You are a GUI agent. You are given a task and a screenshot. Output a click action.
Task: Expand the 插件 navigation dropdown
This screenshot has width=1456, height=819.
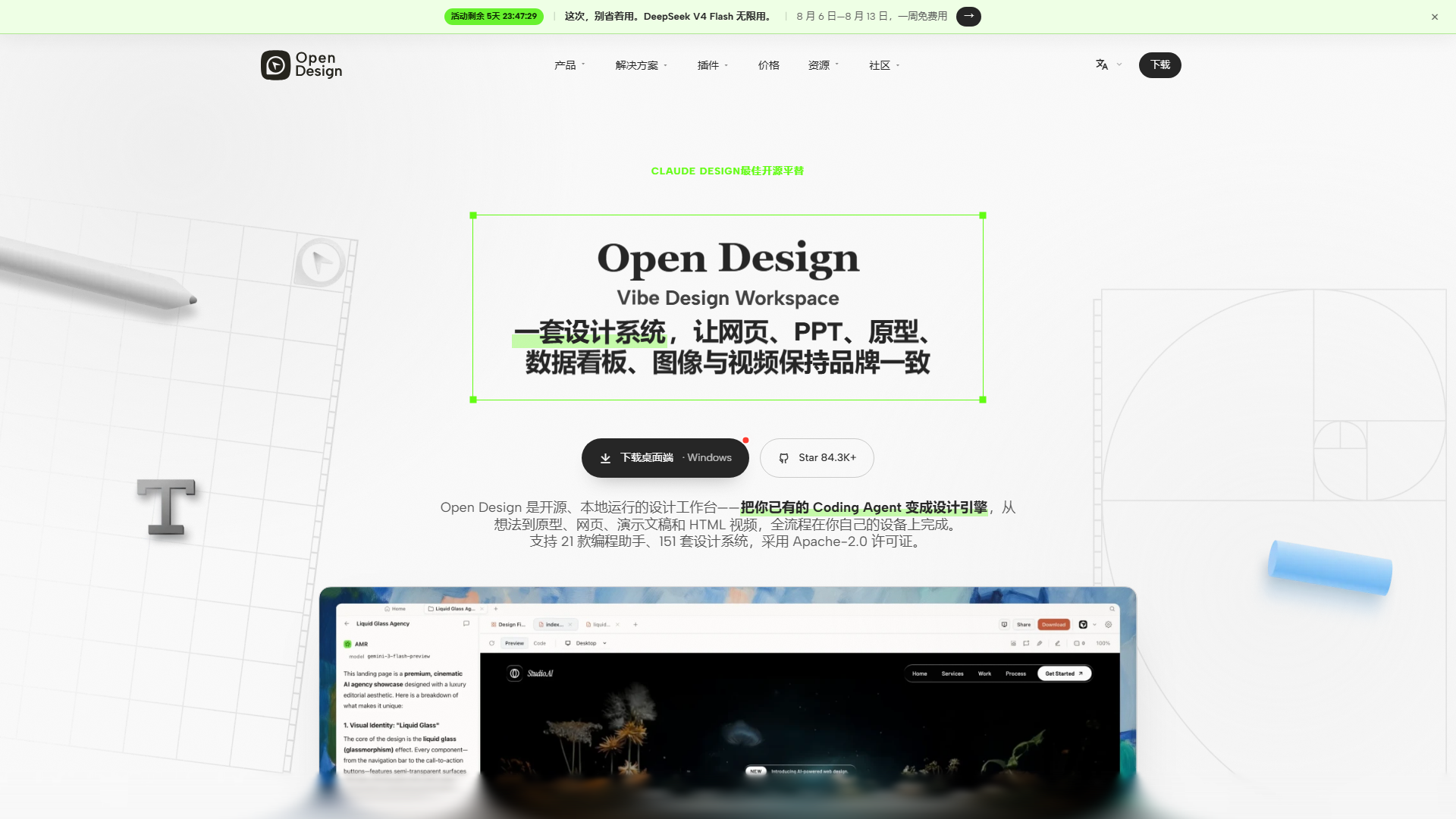pyautogui.click(x=713, y=65)
